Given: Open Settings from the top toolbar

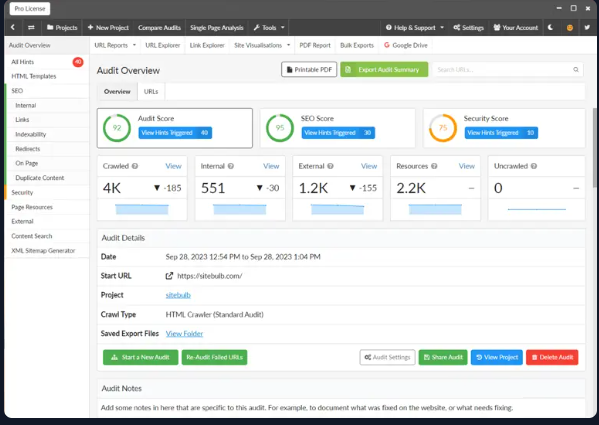Looking at the screenshot, I should tap(468, 27).
